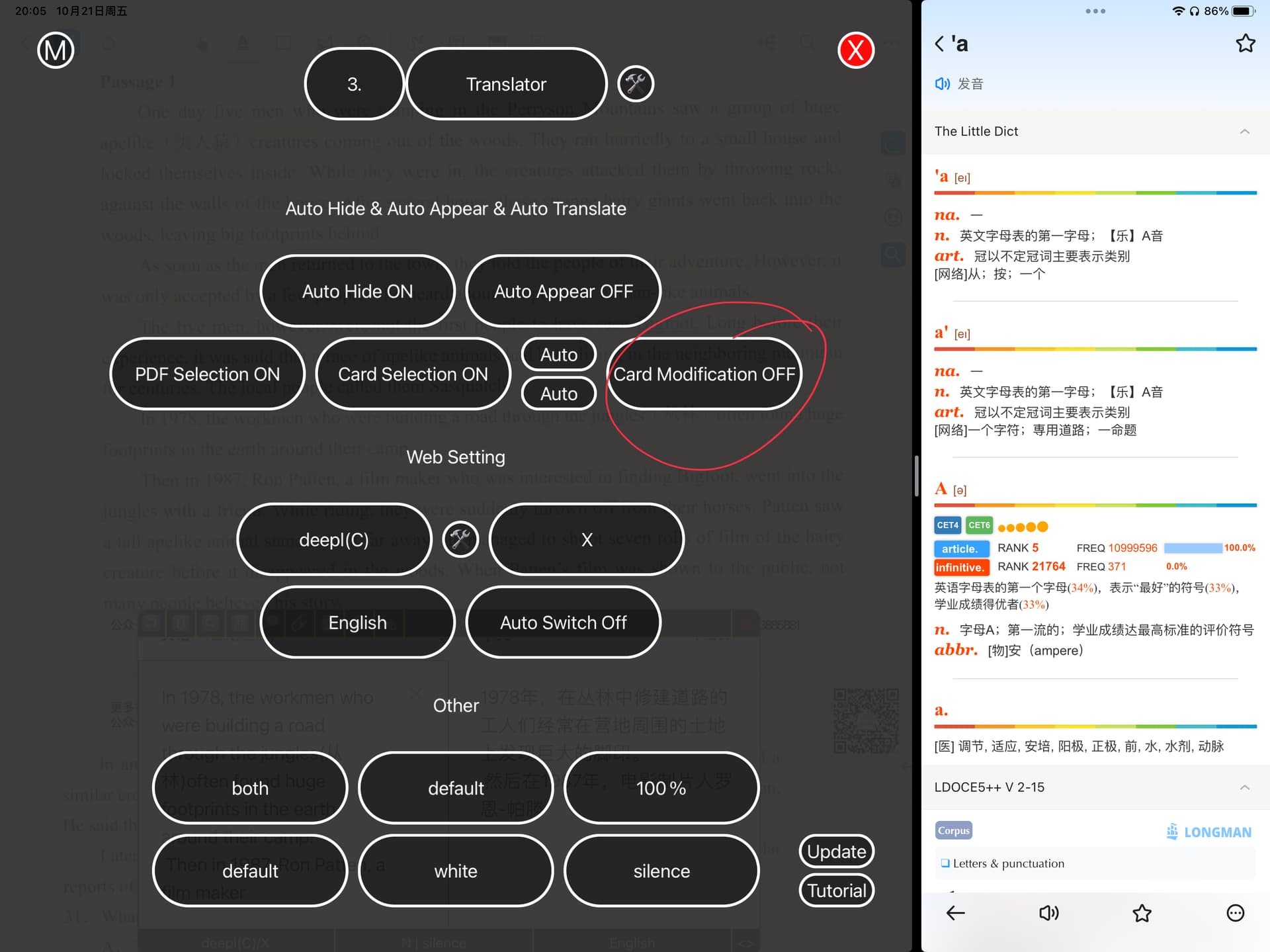Tap the X close overlay button
Viewport: 1270px width, 952px height.
pyautogui.click(x=856, y=49)
